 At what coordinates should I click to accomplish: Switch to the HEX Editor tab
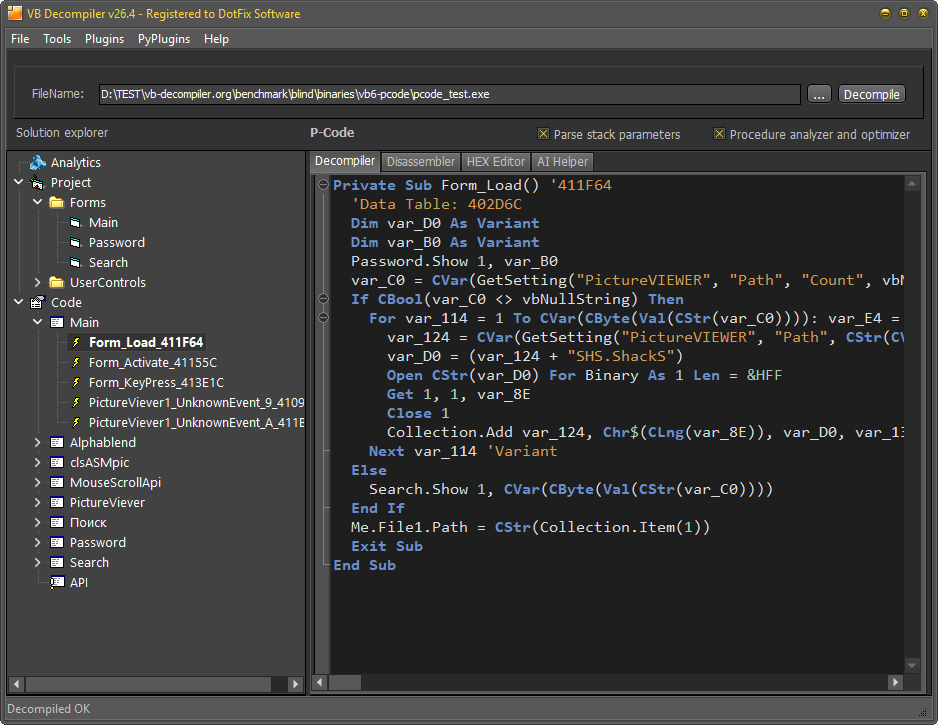tap(495, 162)
